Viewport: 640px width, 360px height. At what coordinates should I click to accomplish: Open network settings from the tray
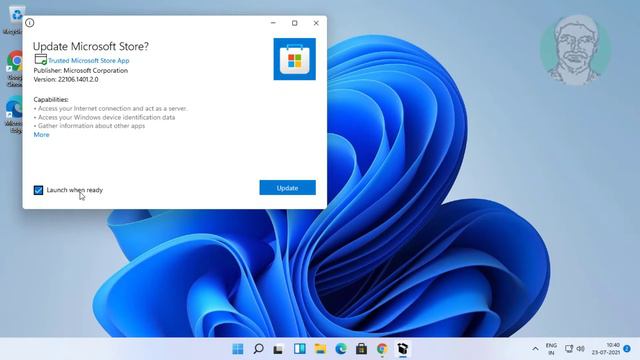[569, 349]
